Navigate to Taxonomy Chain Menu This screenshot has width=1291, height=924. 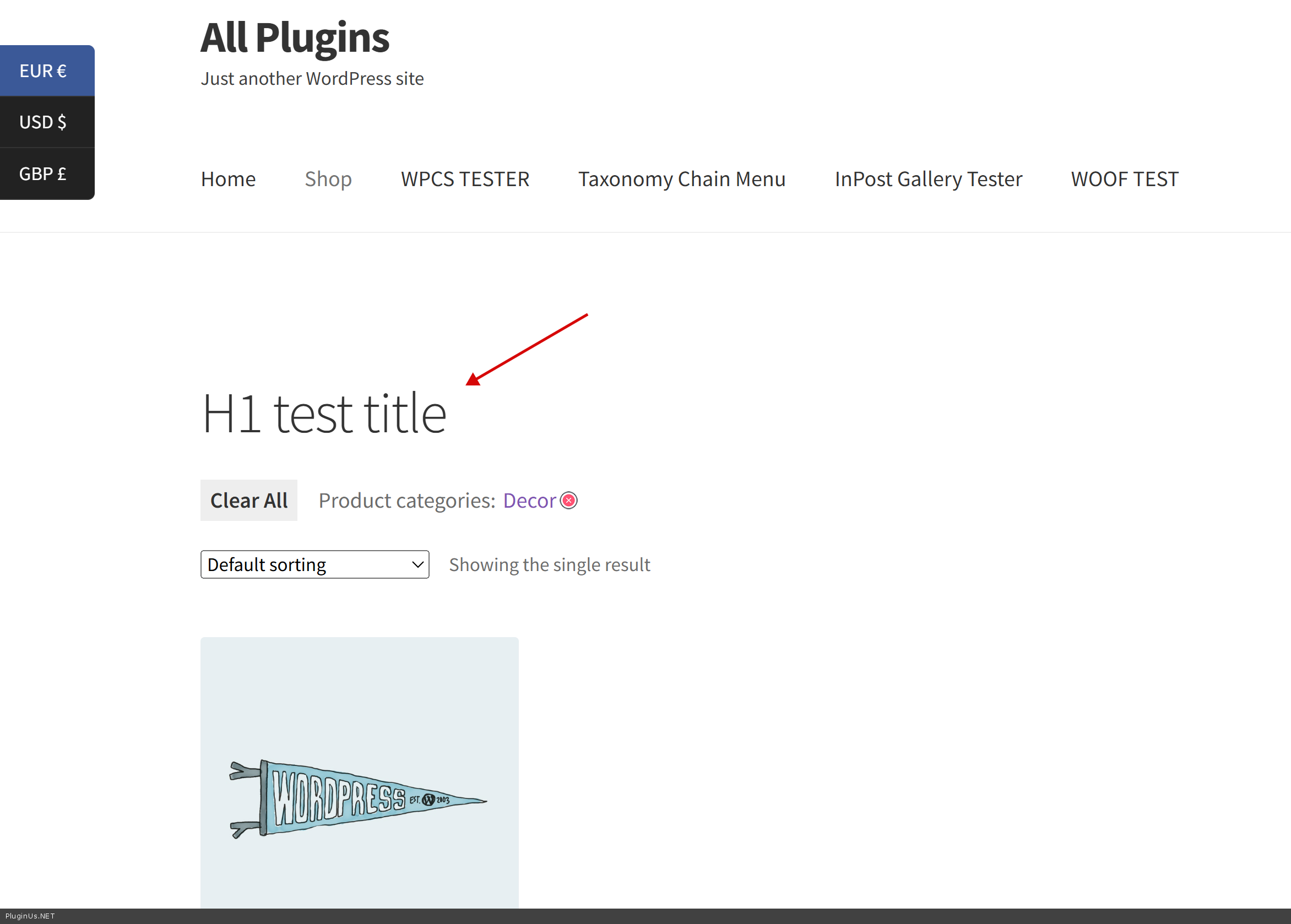(682, 179)
